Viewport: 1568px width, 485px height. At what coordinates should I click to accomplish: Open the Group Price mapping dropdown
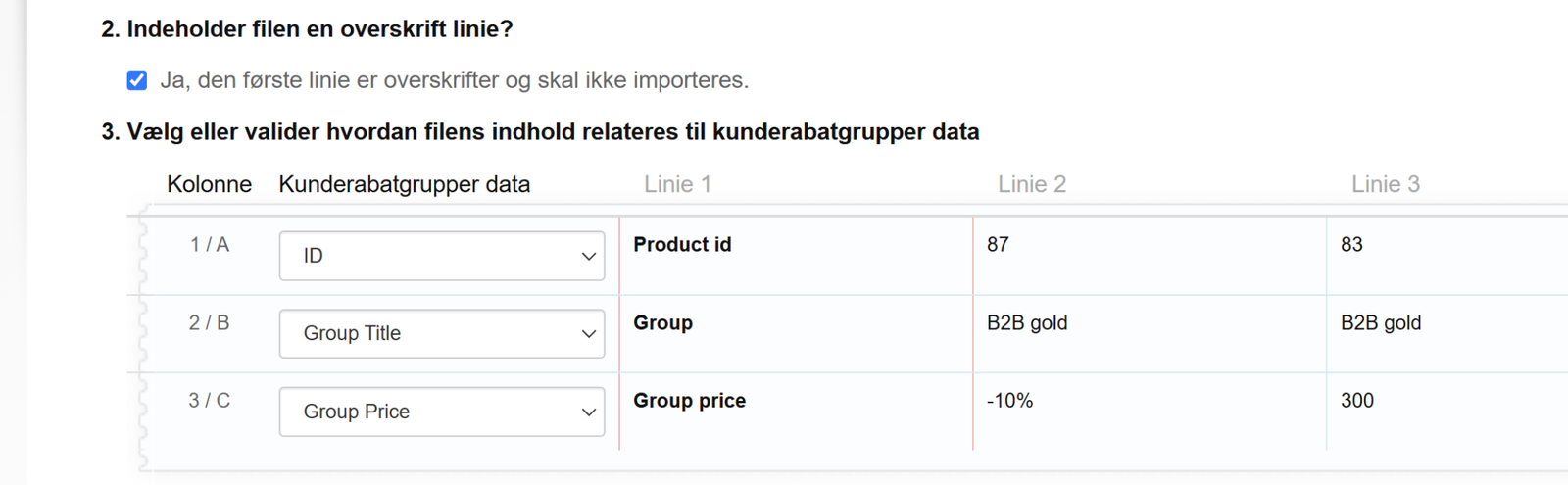pyautogui.click(x=442, y=412)
